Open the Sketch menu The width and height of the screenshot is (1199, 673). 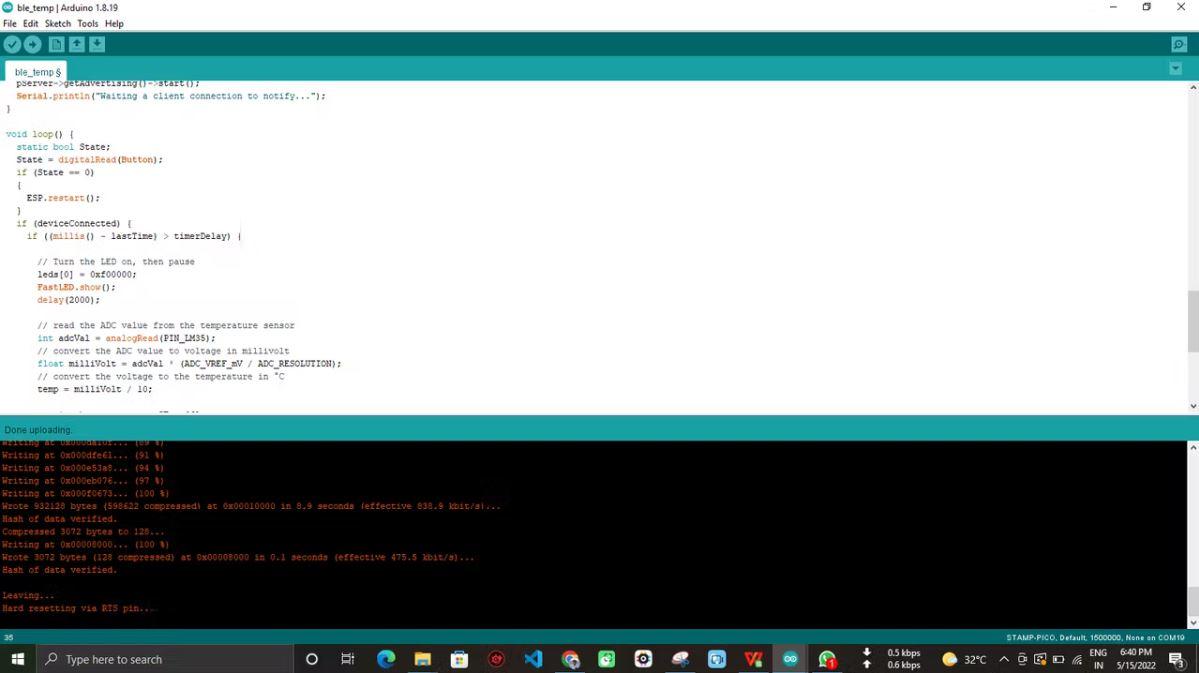click(57, 24)
